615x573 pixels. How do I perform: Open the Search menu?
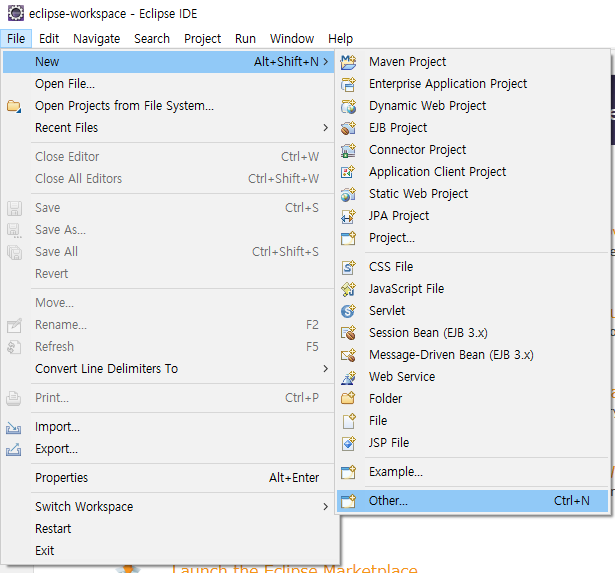click(x=152, y=38)
